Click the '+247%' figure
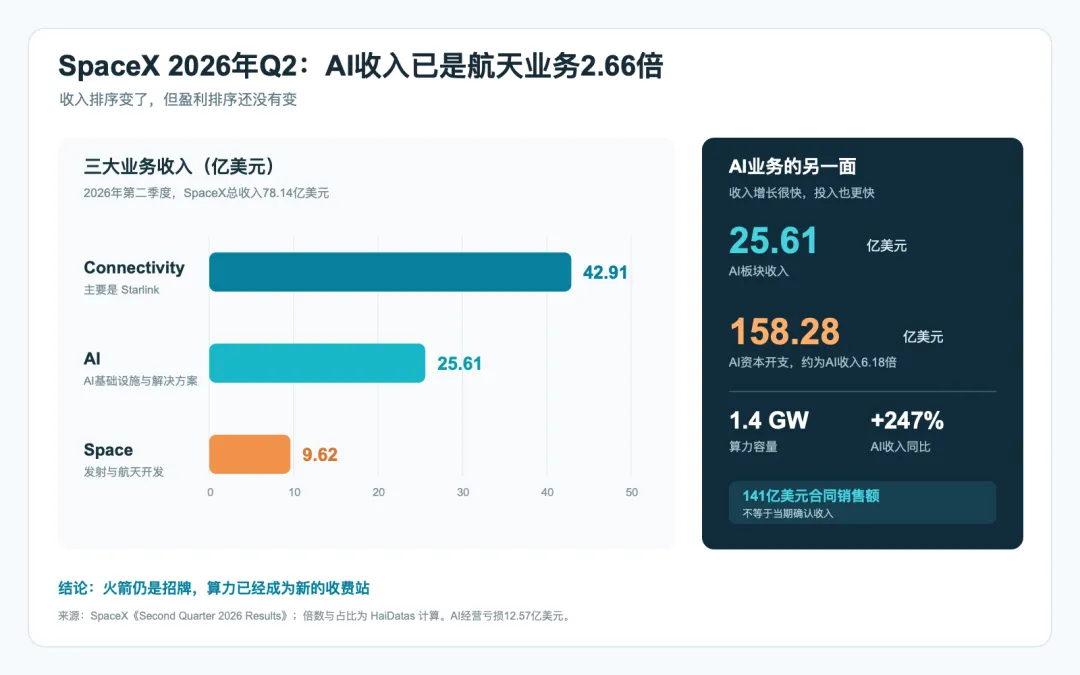Viewport: 1080px width, 675px height. (906, 420)
